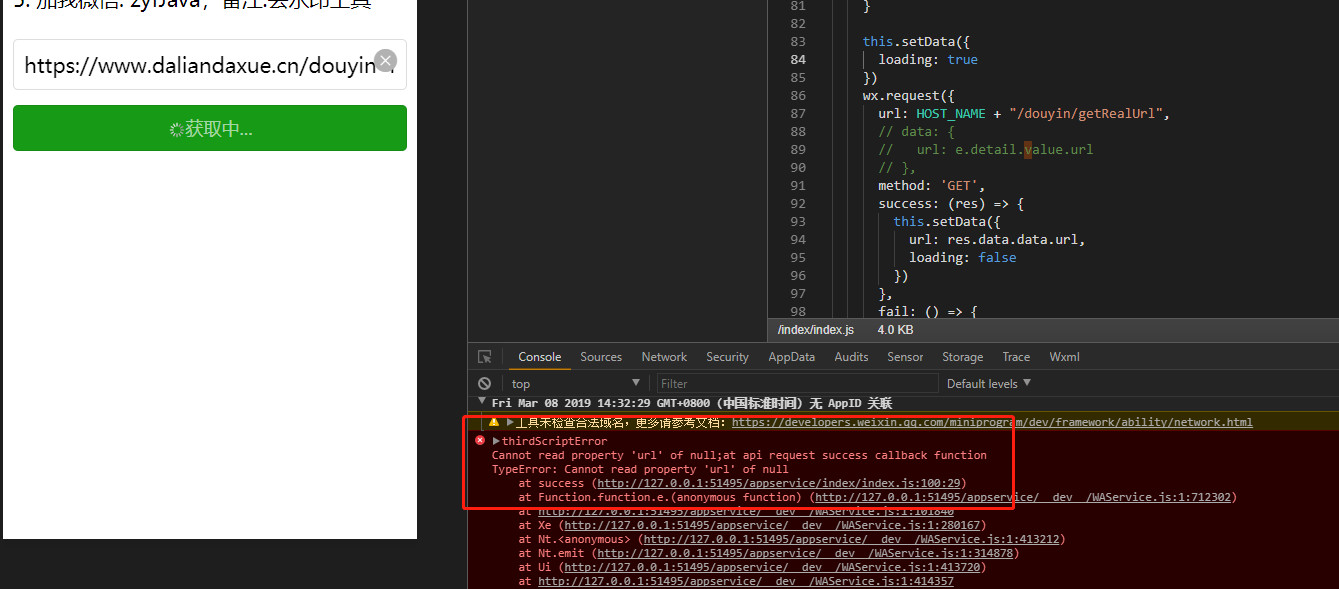Image resolution: width=1339 pixels, height=589 pixels.
Task: Collapse the Fri Mar 08 2019 log group
Action: click(480, 403)
